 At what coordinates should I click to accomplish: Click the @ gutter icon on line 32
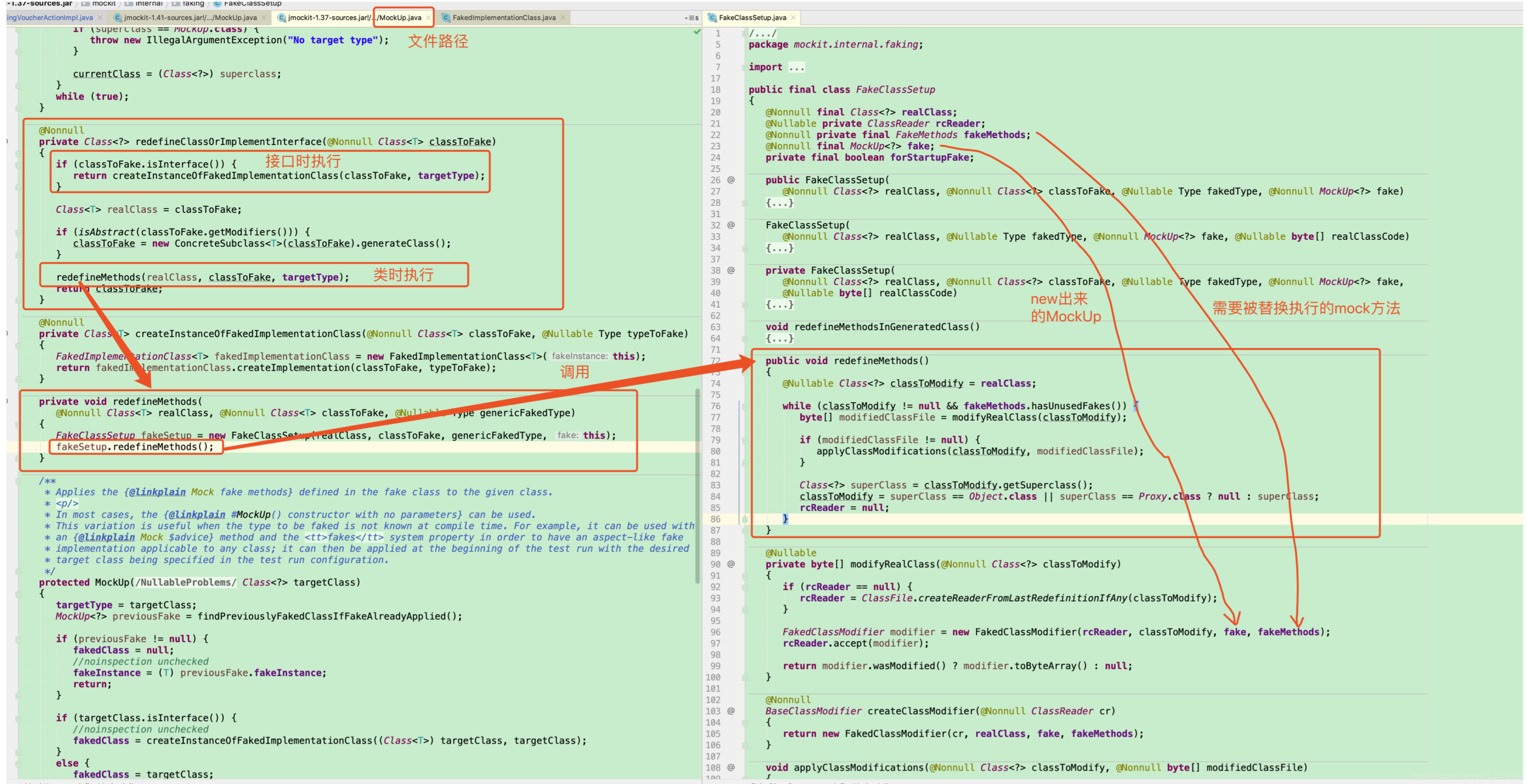pyautogui.click(x=731, y=225)
